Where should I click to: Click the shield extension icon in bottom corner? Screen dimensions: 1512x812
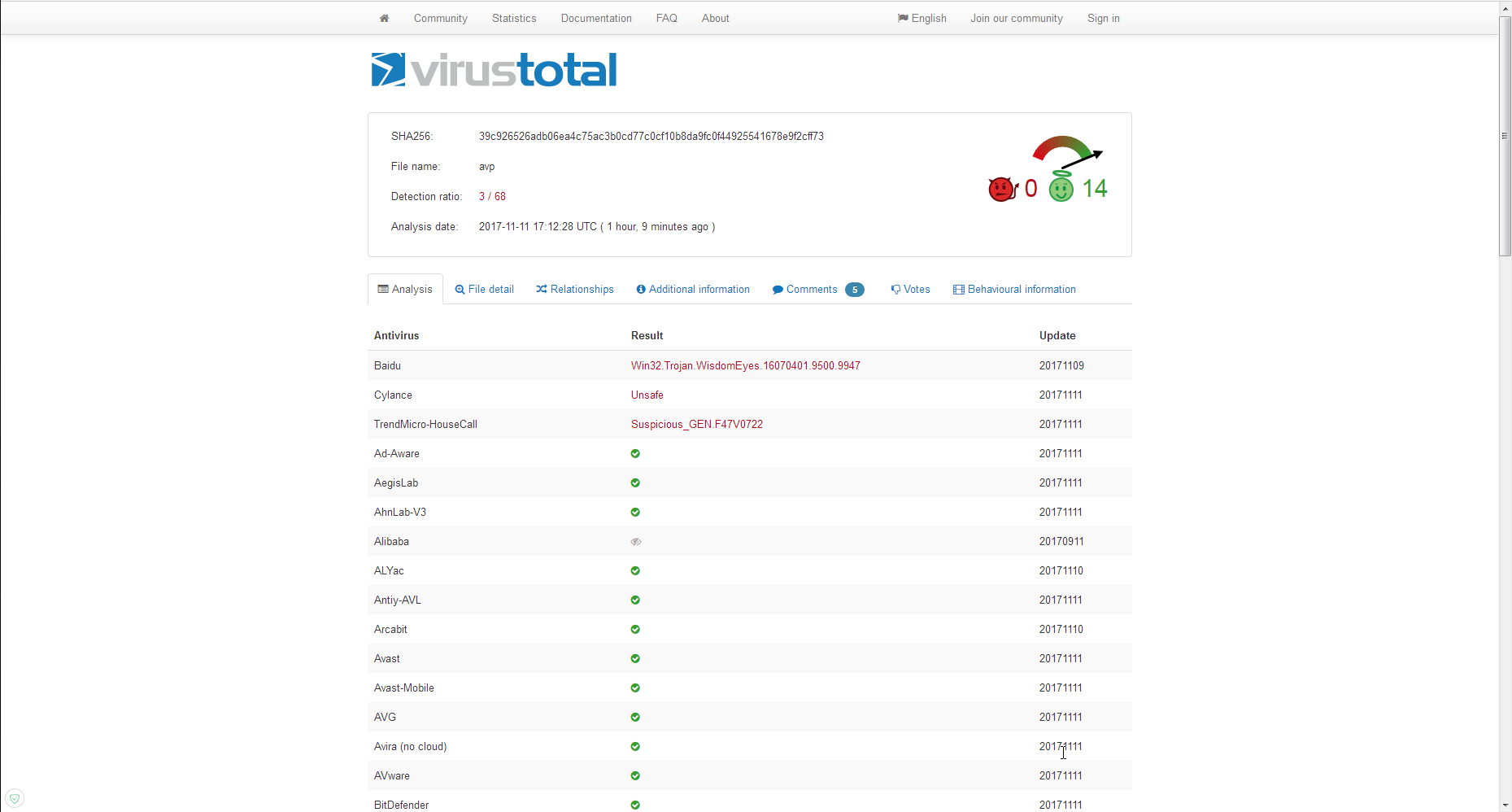[x=15, y=798]
